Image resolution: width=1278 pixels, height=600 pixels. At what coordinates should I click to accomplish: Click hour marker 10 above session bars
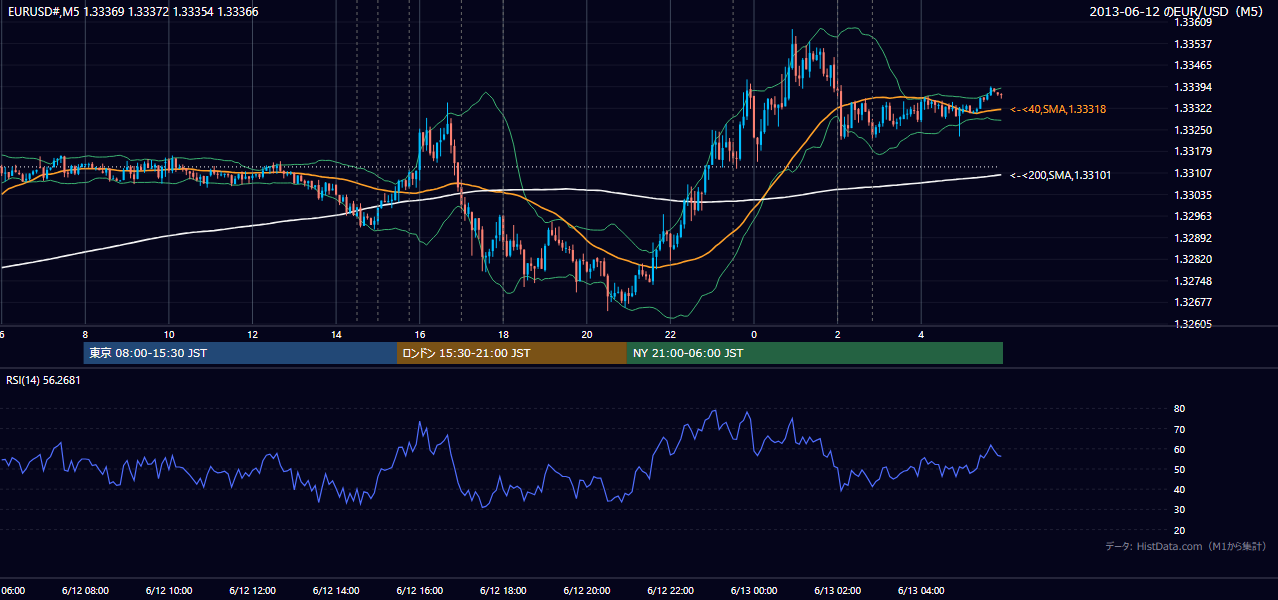[x=169, y=334]
